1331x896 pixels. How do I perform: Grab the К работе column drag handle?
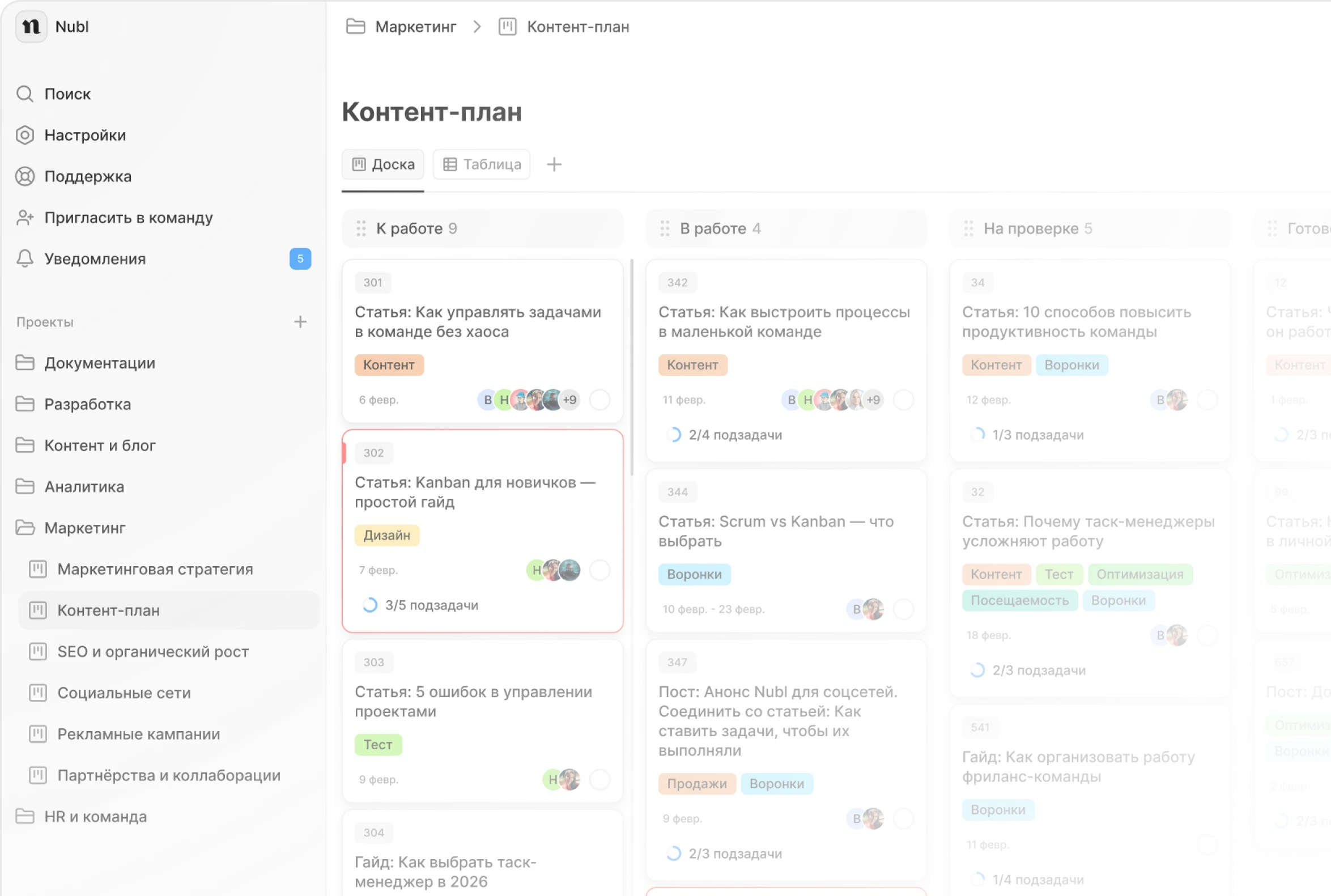361,228
